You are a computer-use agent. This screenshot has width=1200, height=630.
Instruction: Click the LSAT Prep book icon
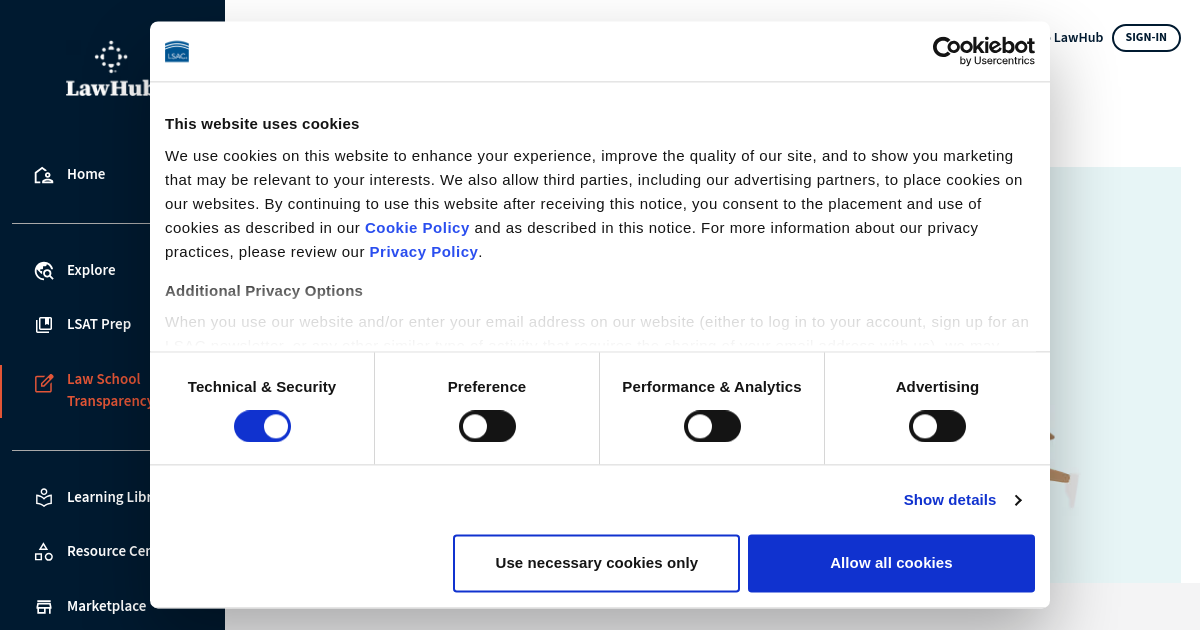click(43, 325)
